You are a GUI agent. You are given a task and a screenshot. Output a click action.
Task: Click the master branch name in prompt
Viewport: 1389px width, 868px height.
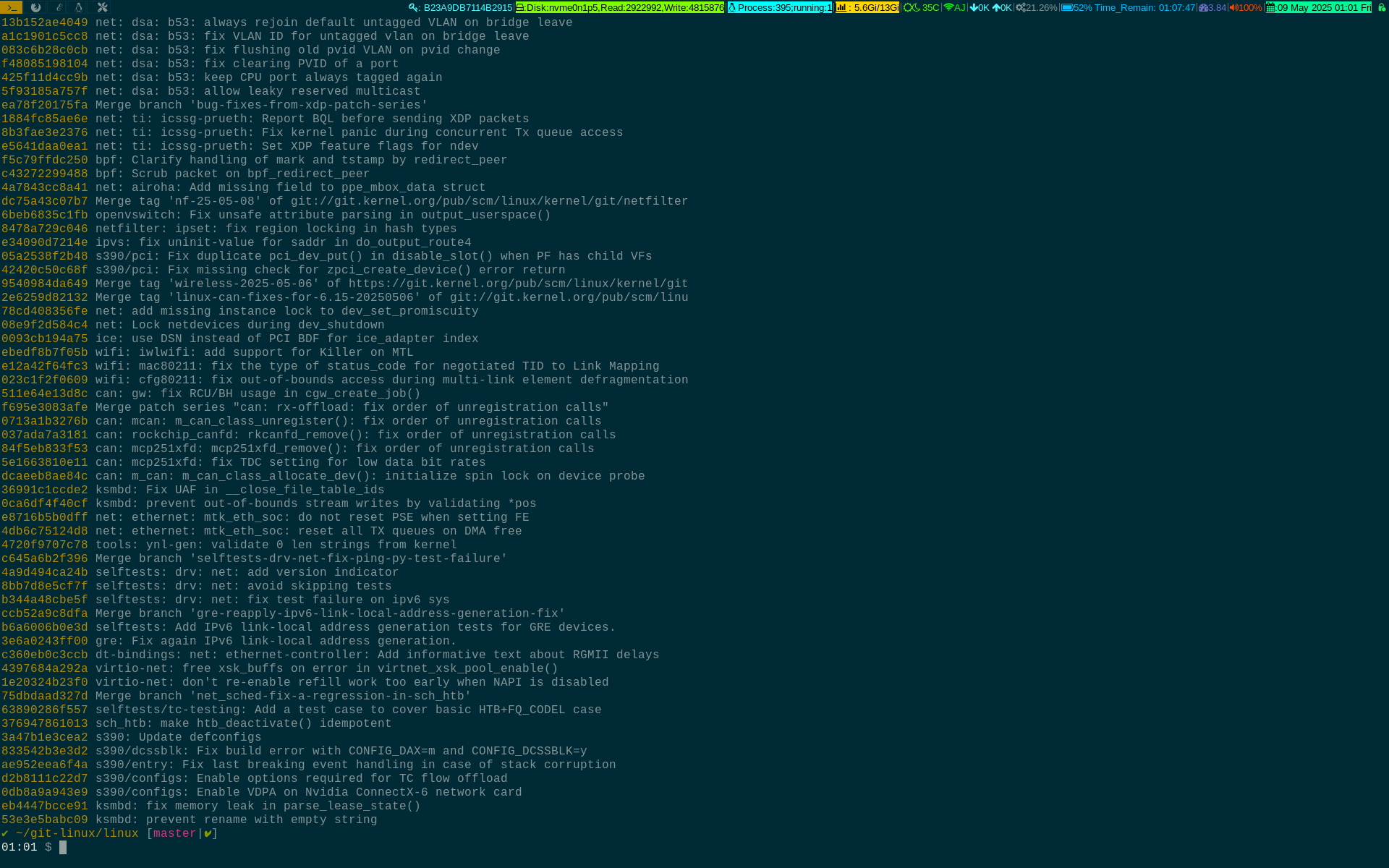tap(174, 833)
